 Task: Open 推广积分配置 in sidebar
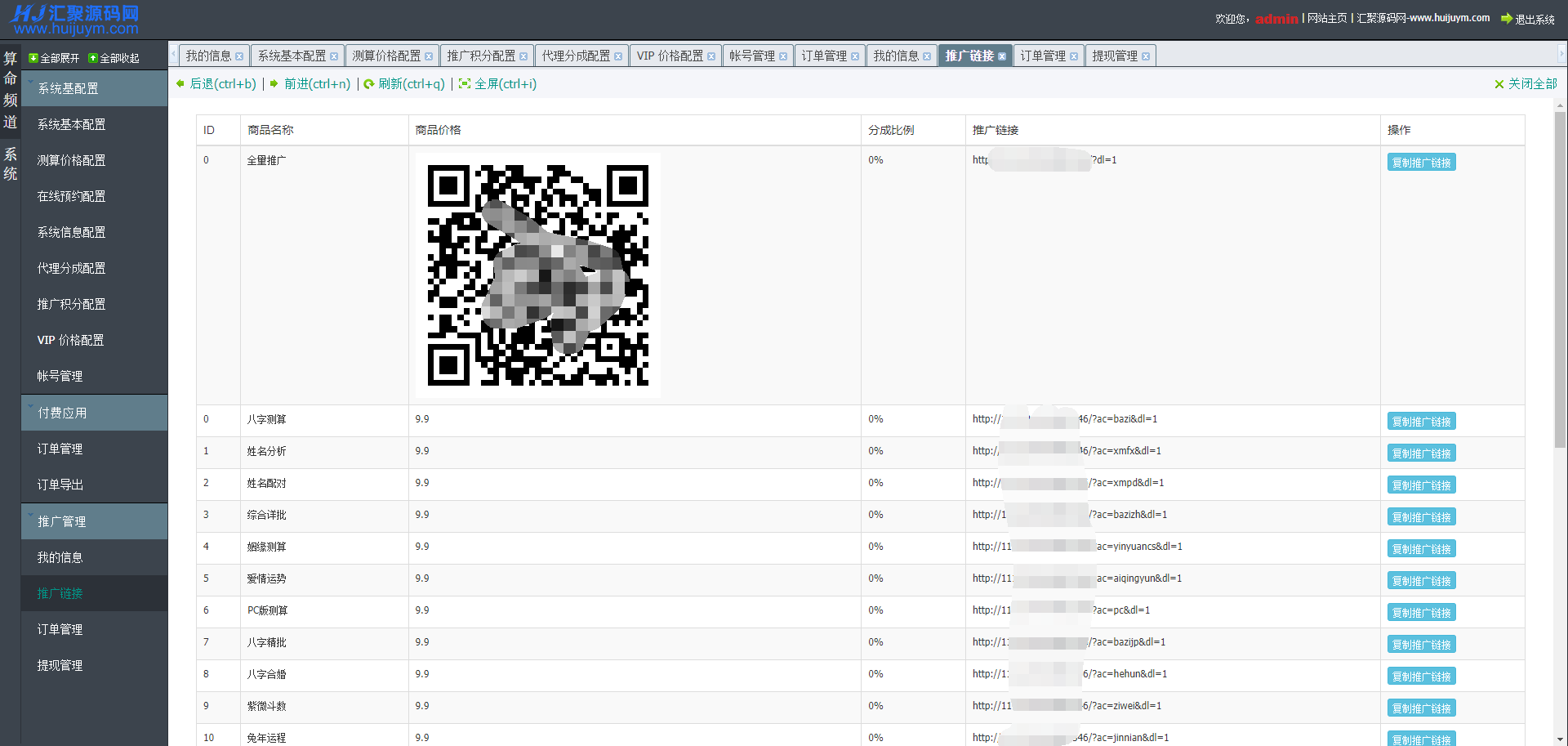pyautogui.click(x=95, y=304)
